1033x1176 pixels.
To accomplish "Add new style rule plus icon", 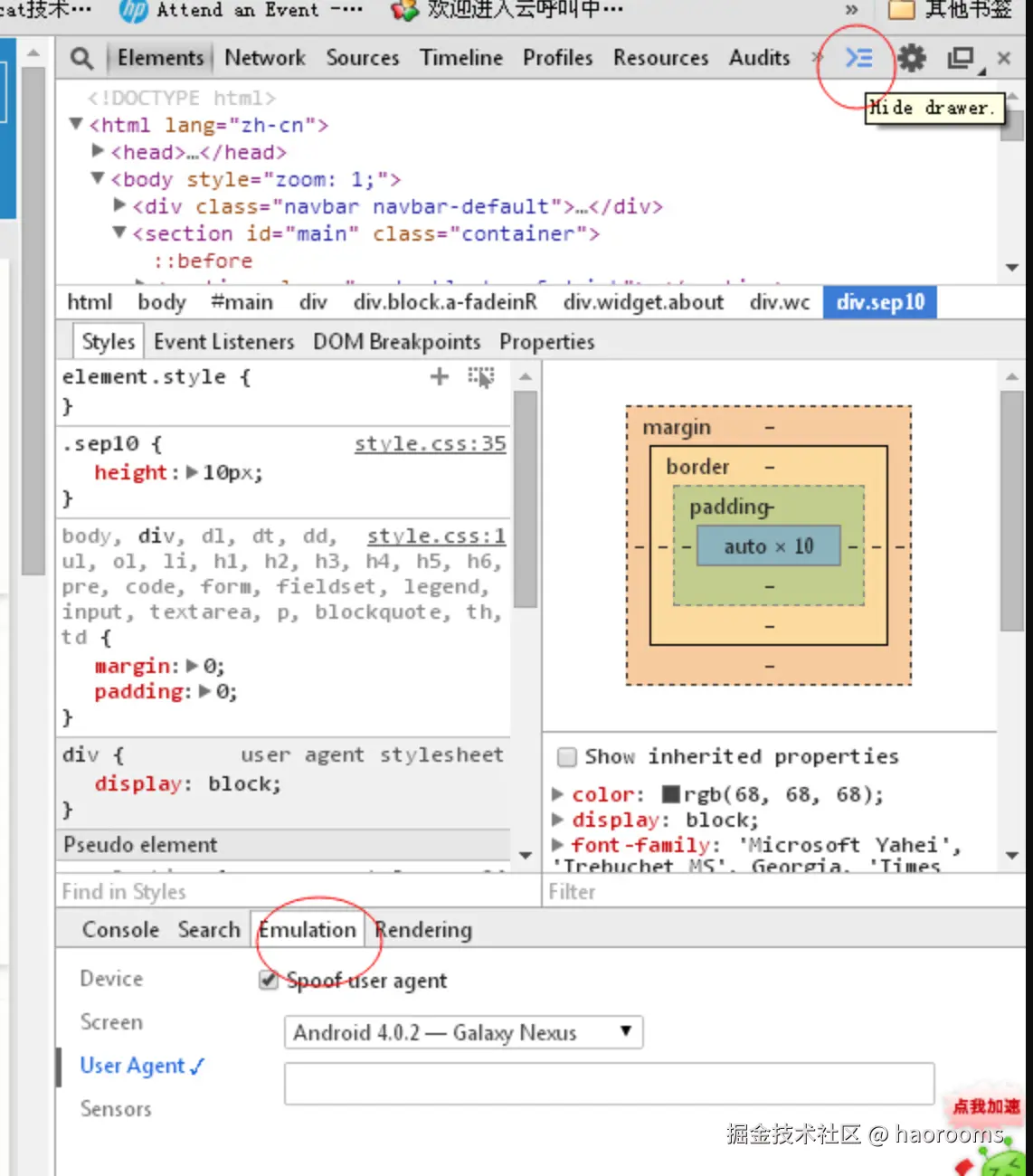I will (x=440, y=376).
